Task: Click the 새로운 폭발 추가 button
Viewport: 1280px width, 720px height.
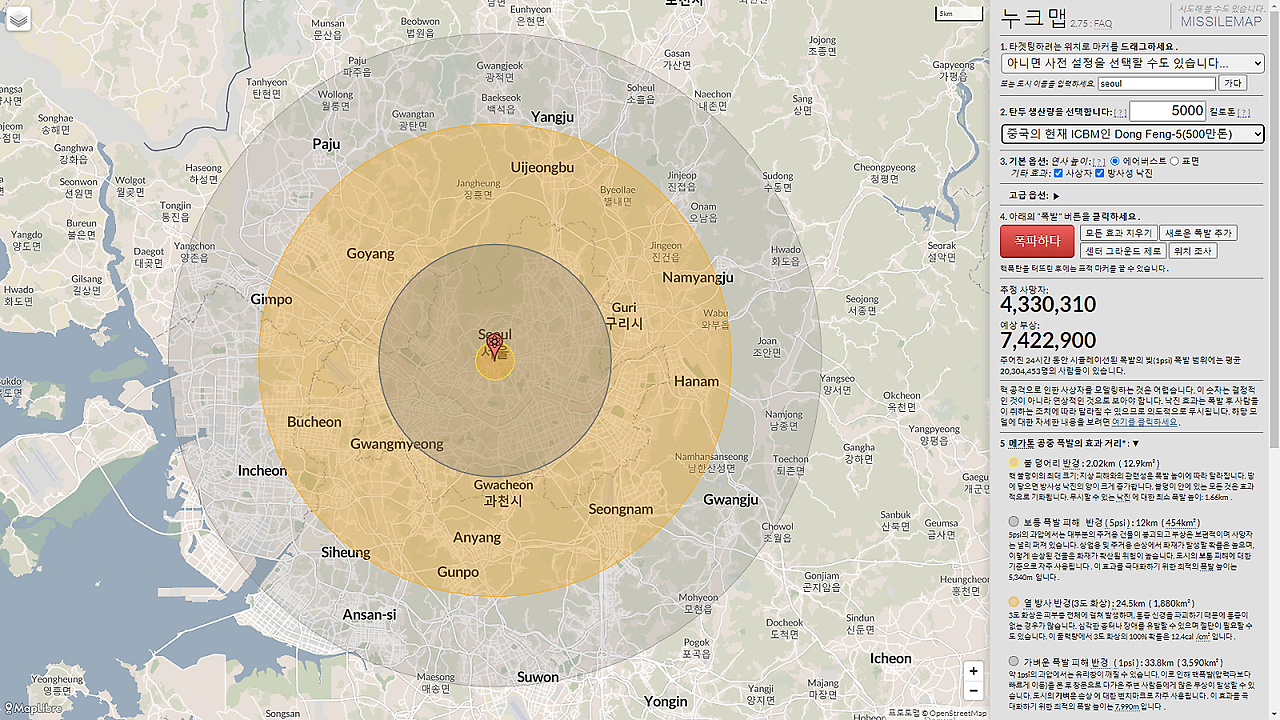Action: (x=1199, y=233)
